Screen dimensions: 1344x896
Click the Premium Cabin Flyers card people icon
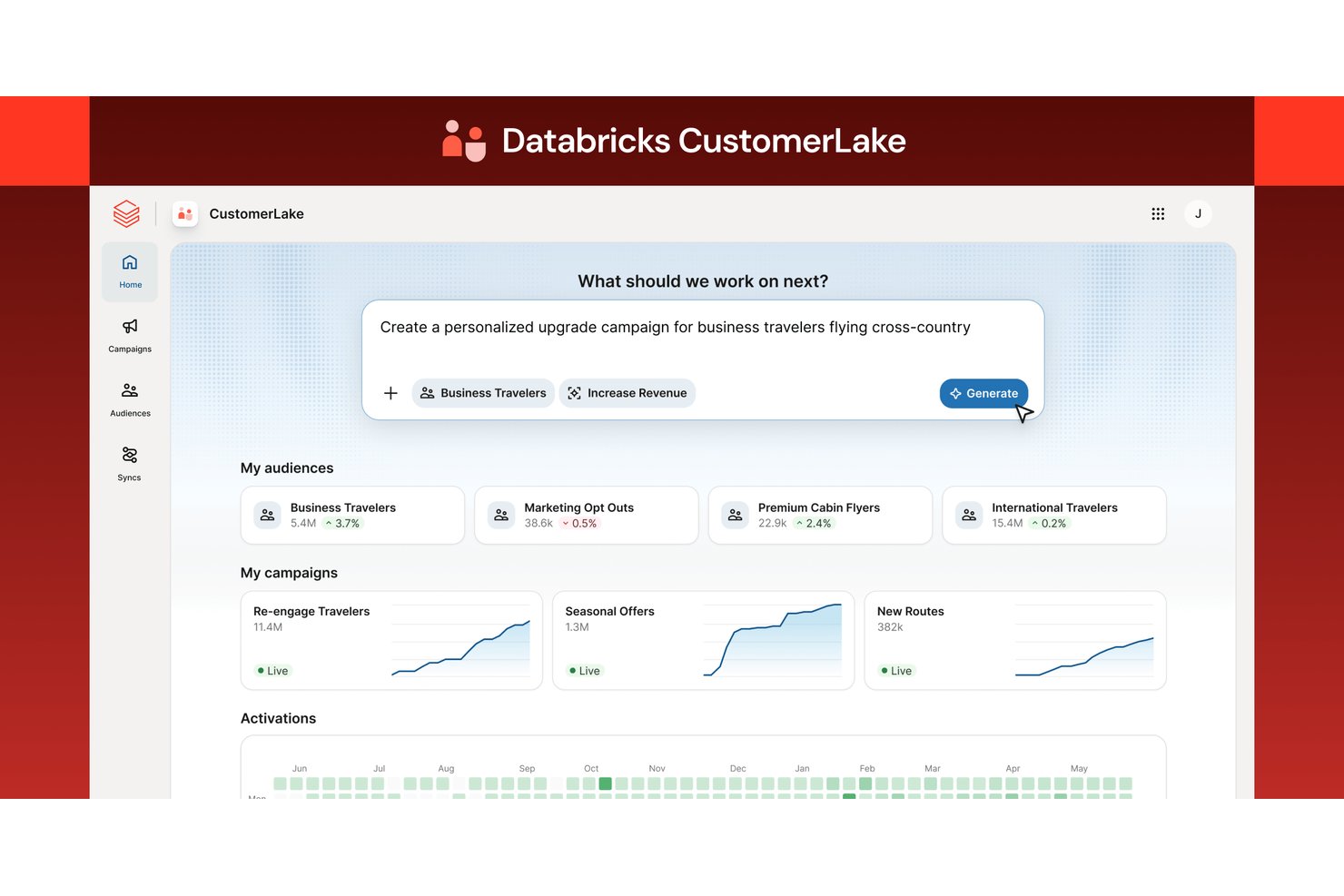click(735, 515)
